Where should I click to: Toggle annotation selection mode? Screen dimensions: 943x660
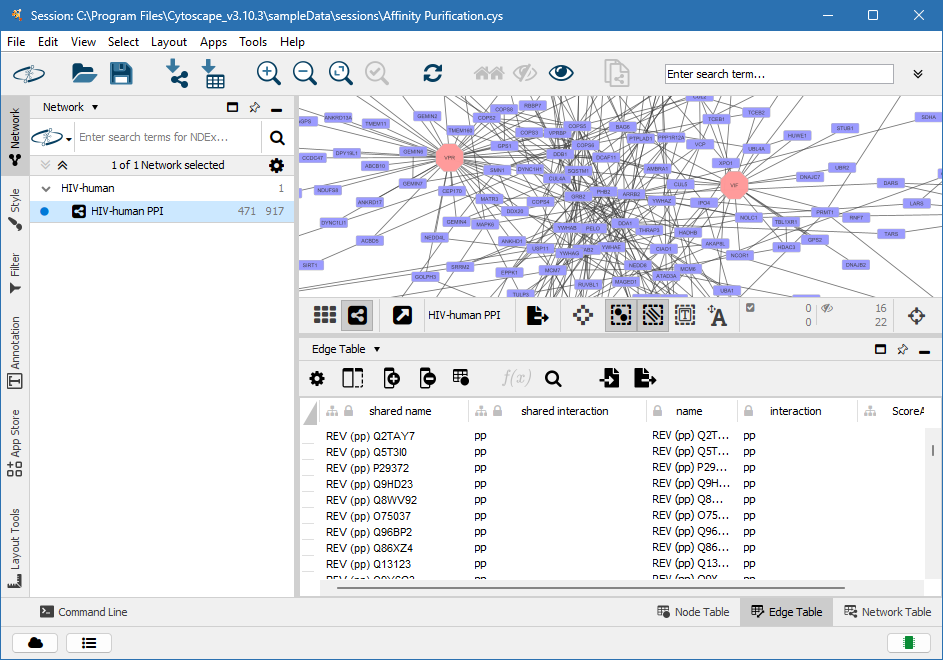pos(685,315)
